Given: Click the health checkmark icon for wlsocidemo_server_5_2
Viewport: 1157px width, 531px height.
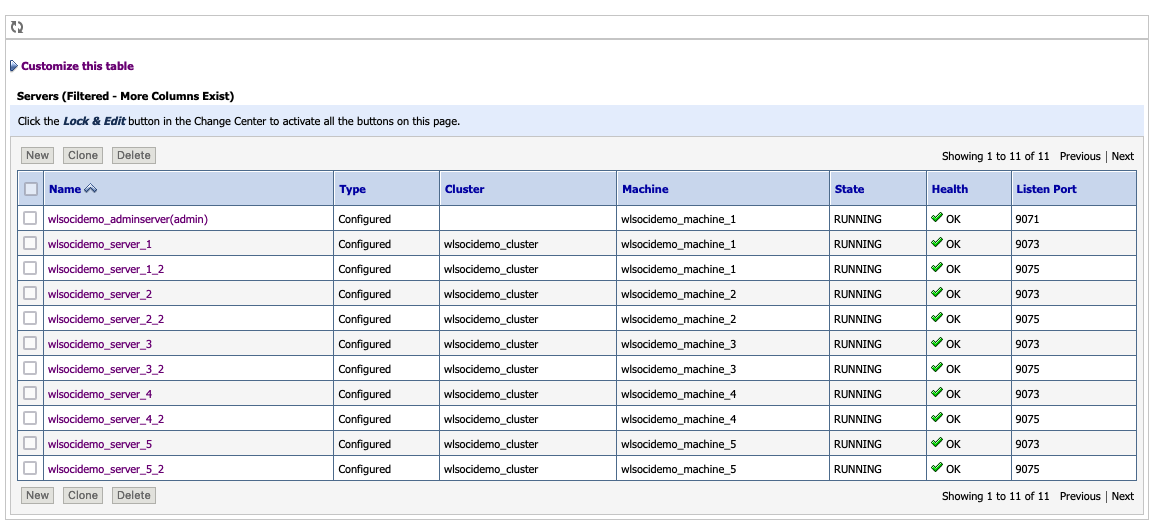Looking at the screenshot, I should 937,467.
